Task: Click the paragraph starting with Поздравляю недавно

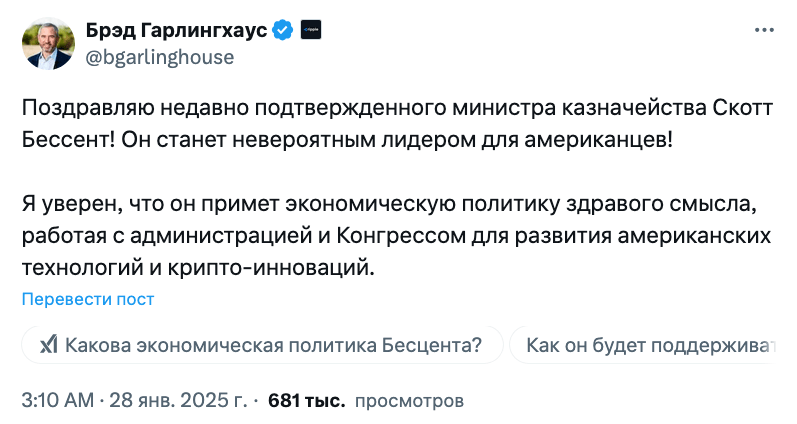Action: [397, 124]
